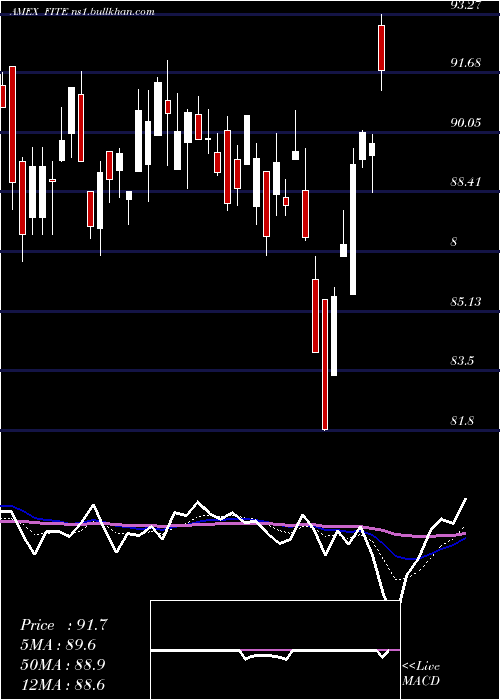Select the 88.41 price axis label
The height and width of the screenshot is (700, 500).
point(466,182)
